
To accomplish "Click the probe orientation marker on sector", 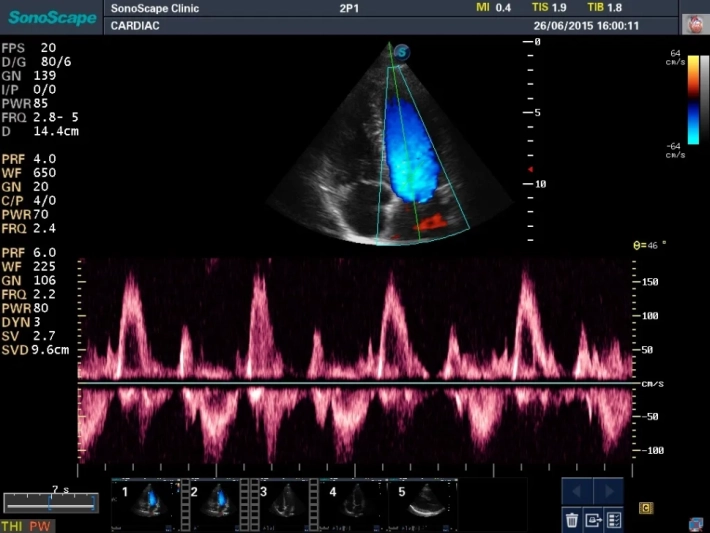I will pos(402,51).
